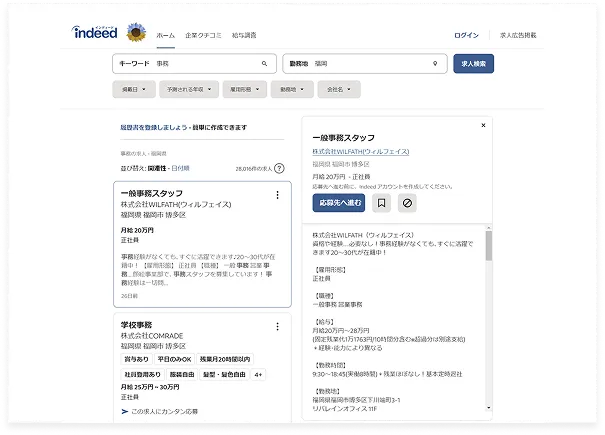The width and height of the screenshot is (605, 435).
Task: Click the 求人検索 button
Action: click(x=473, y=64)
